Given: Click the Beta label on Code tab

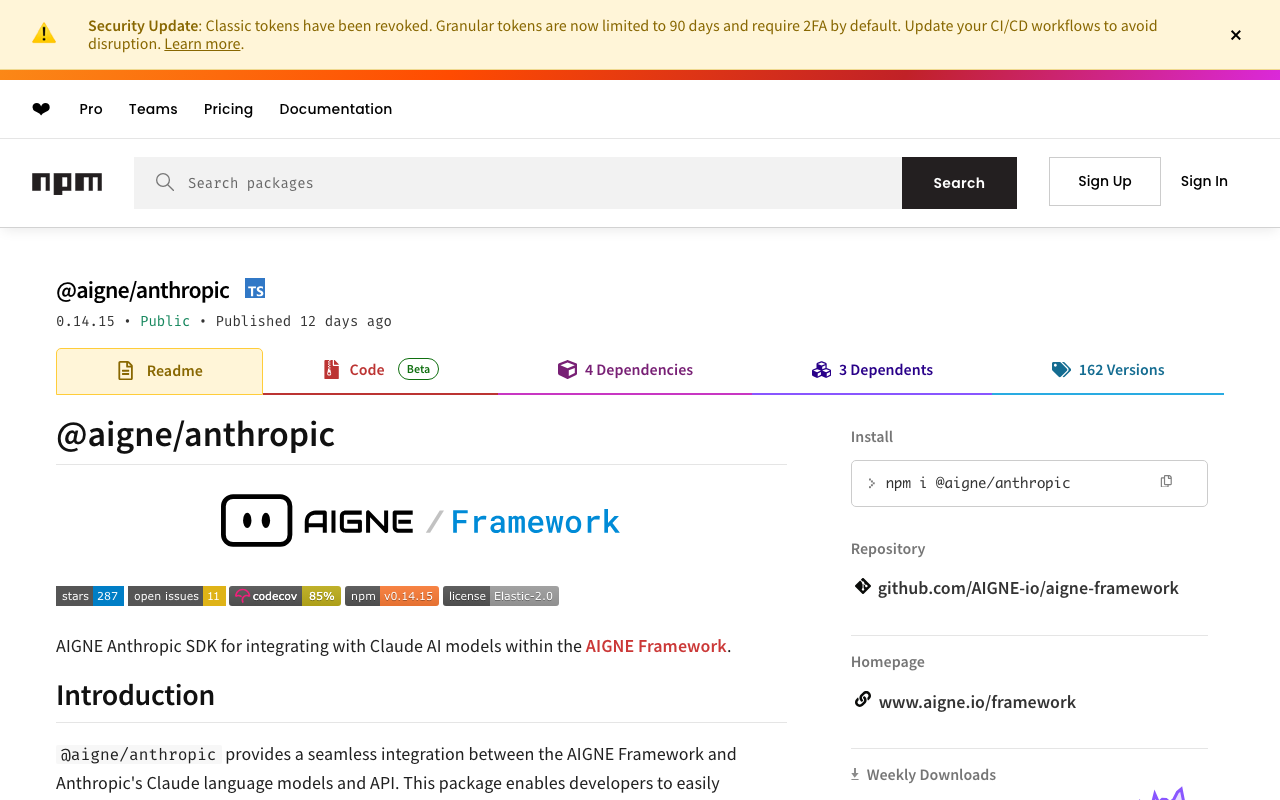Looking at the screenshot, I should (418, 369).
